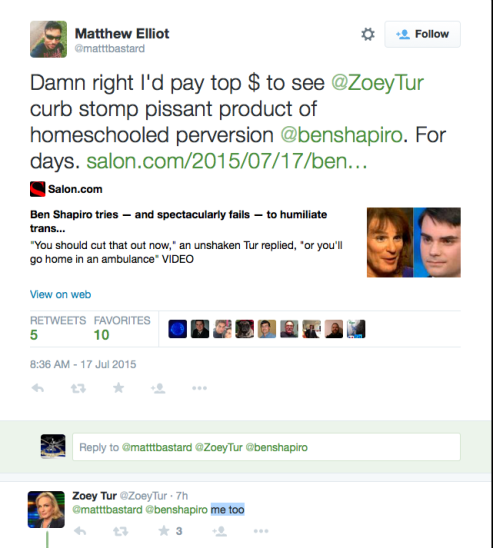The width and height of the screenshot is (493, 548).
Task: Favorite Zoey Tur's reply star
Action: 164,531
